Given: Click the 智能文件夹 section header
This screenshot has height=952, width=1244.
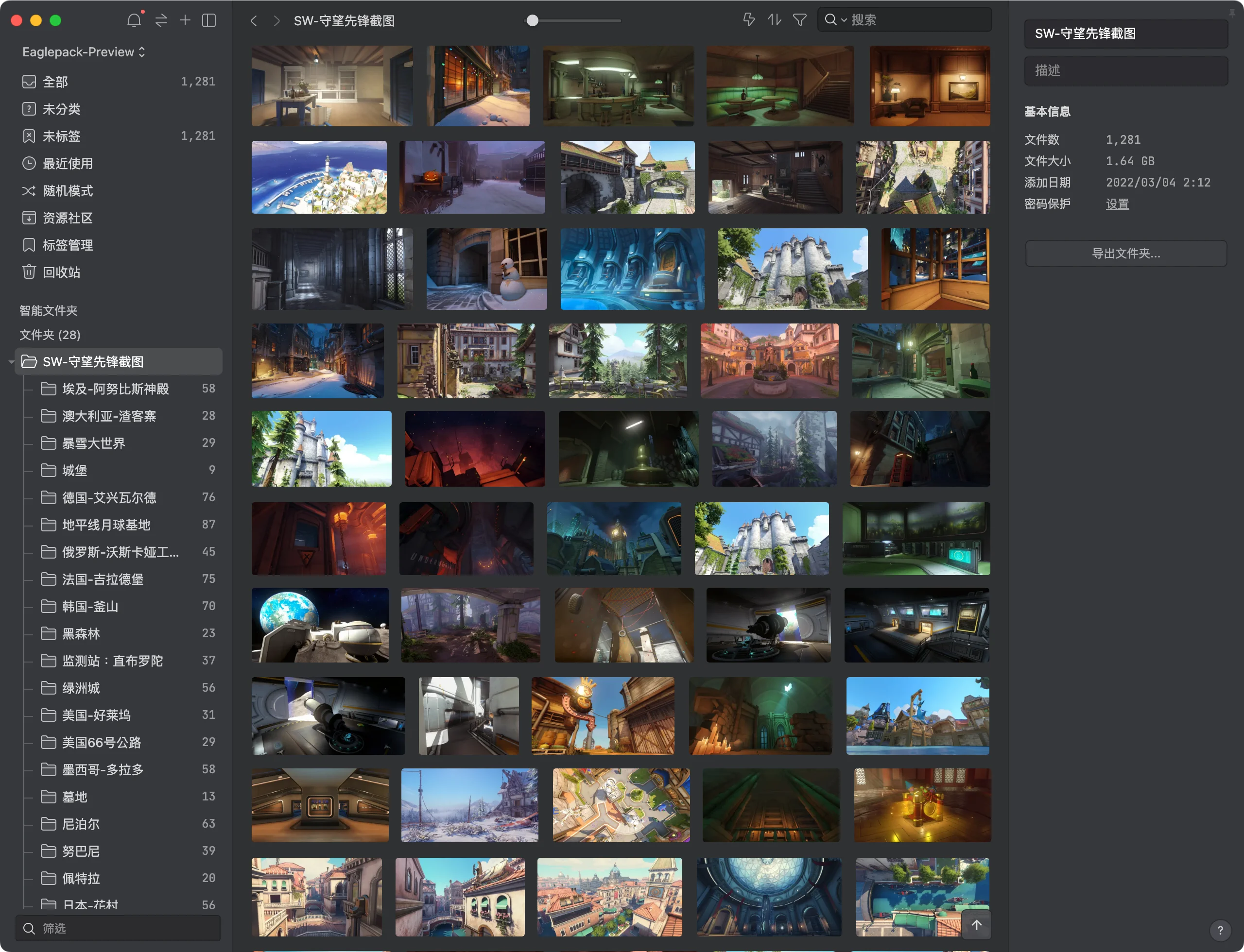Looking at the screenshot, I should pyautogui.click(x=48, y=310).
